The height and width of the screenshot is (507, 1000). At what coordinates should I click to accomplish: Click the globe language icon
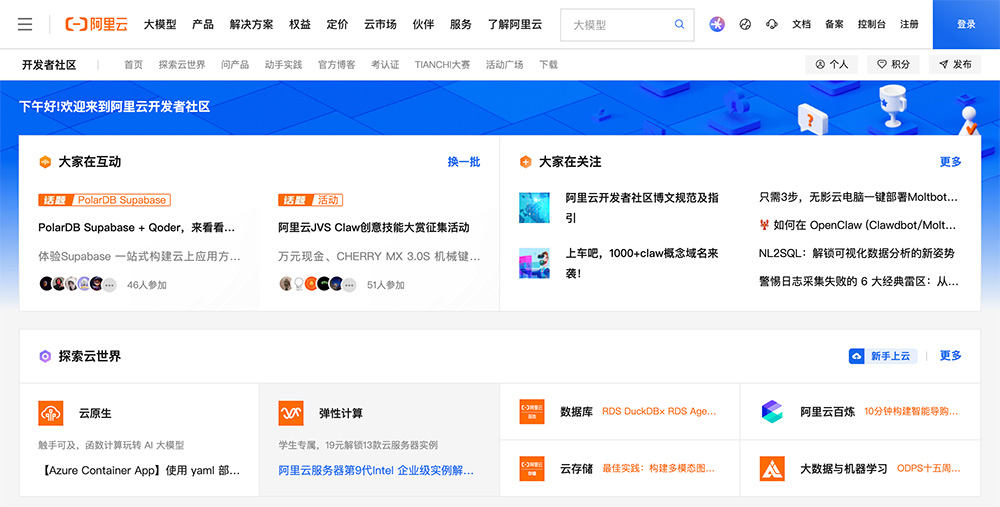pos(745,24)
